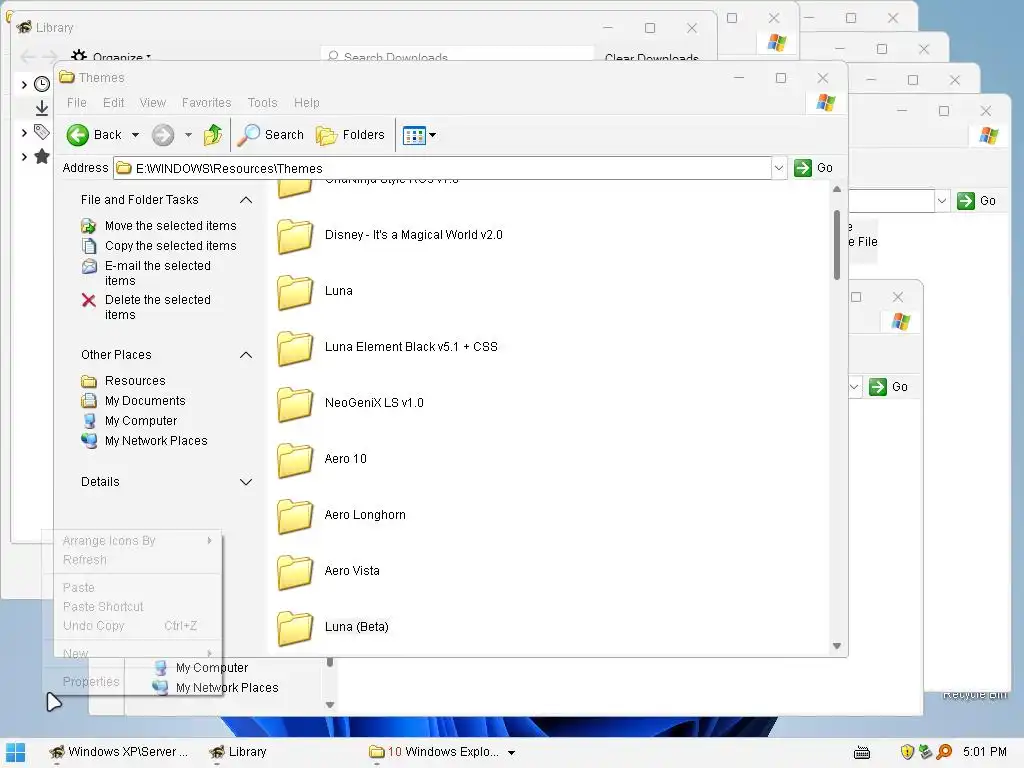Open the Back history dropdown arrow
Screen dimensions: 1024x768
click(135, 135)
